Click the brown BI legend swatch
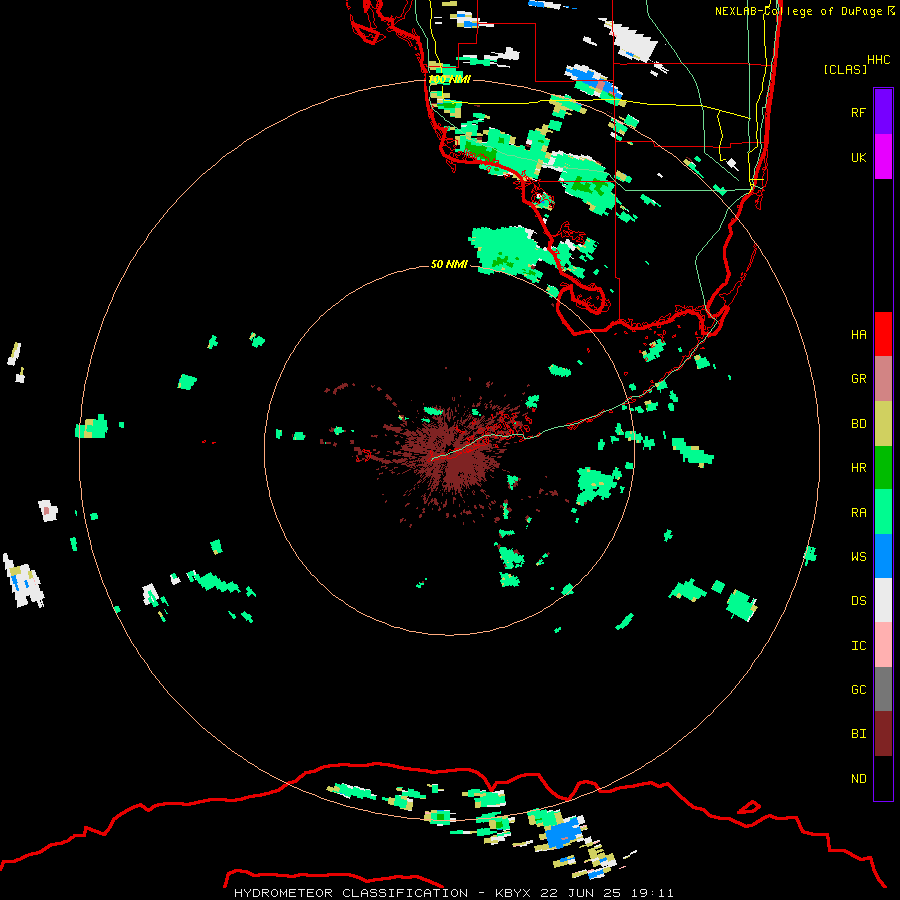 pyautogui.click(x=883, y=734)
